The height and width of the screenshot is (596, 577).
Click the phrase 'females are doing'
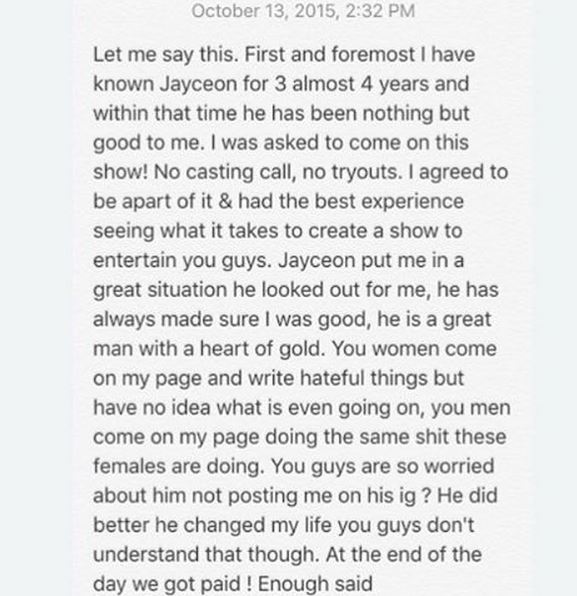click(179, 466)
